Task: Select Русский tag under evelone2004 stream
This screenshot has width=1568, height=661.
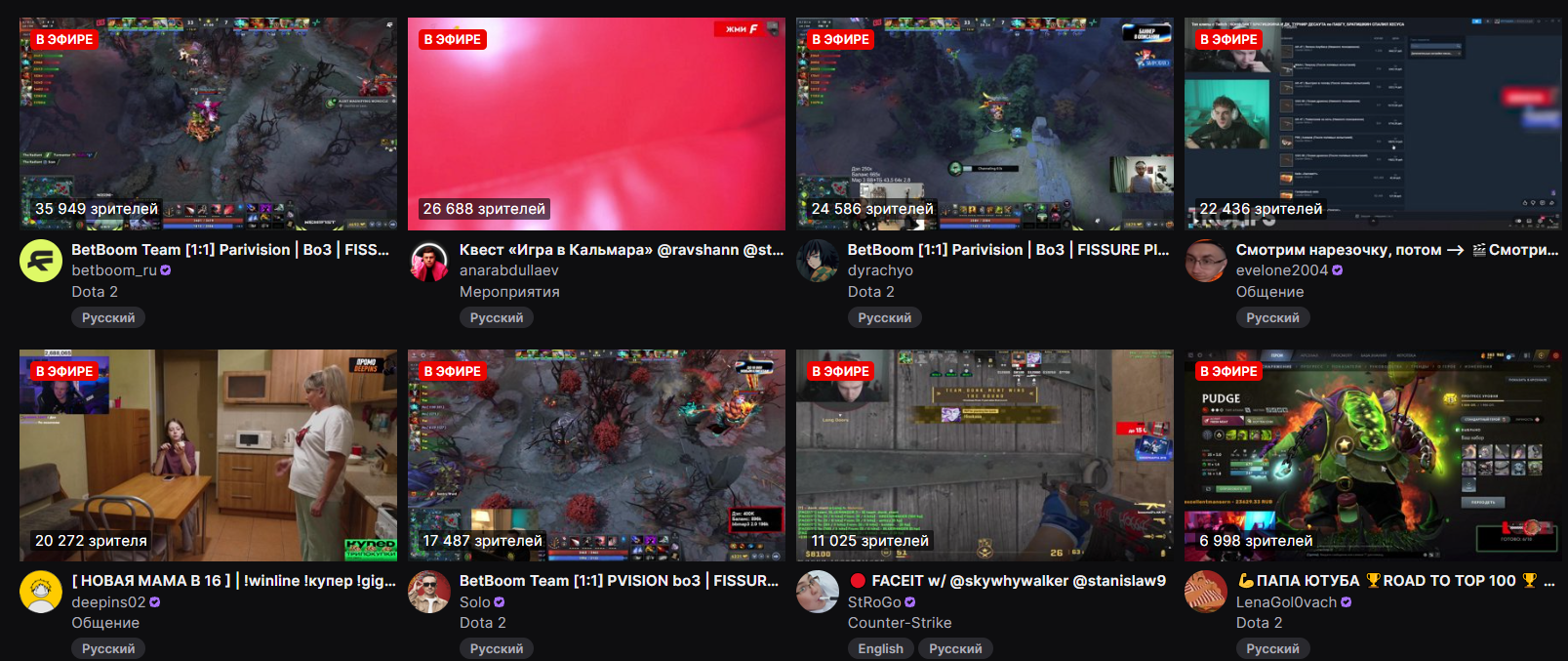Action: coord(1272,317)
